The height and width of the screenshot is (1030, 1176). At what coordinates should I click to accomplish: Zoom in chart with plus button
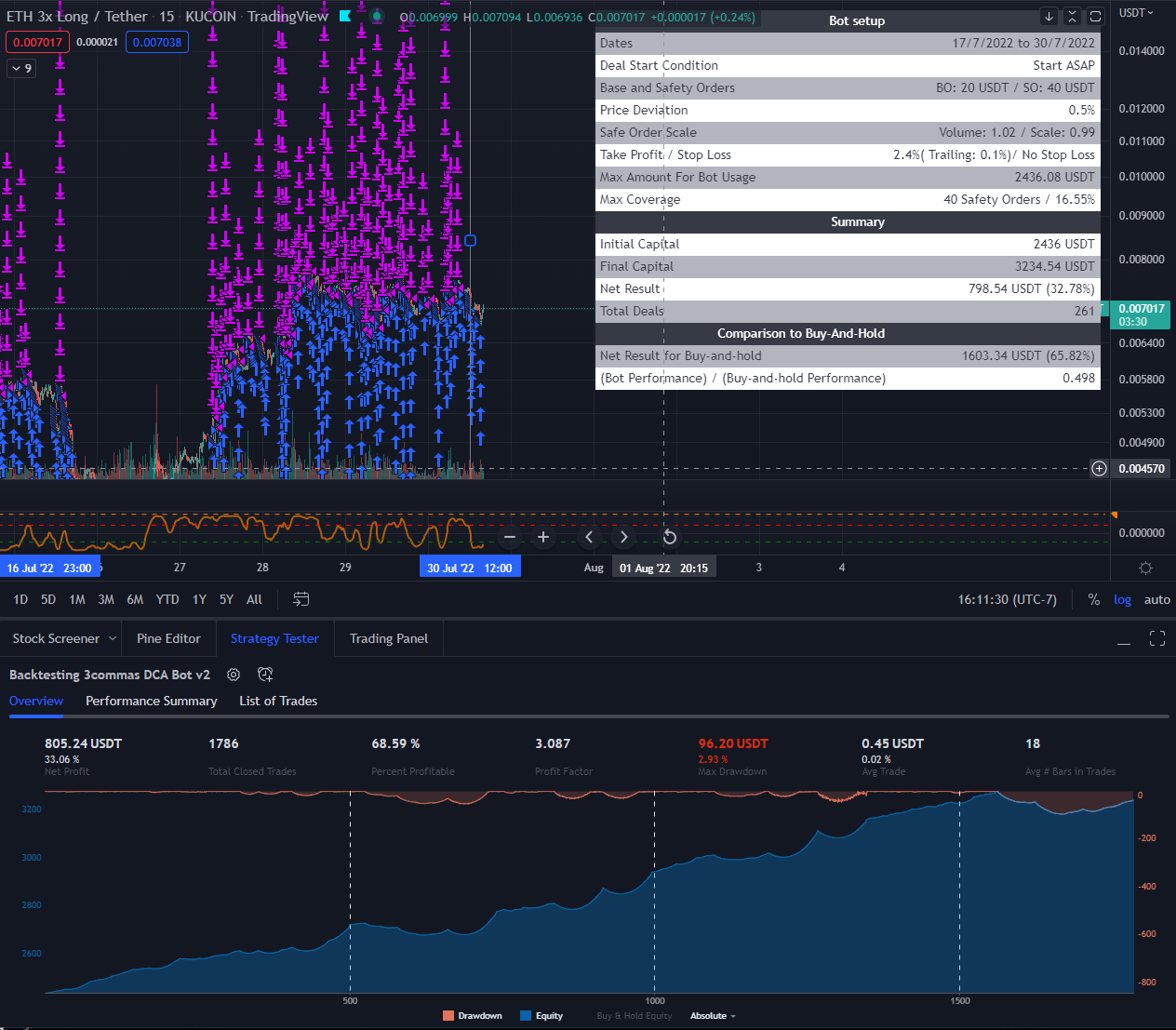[543, 537]
